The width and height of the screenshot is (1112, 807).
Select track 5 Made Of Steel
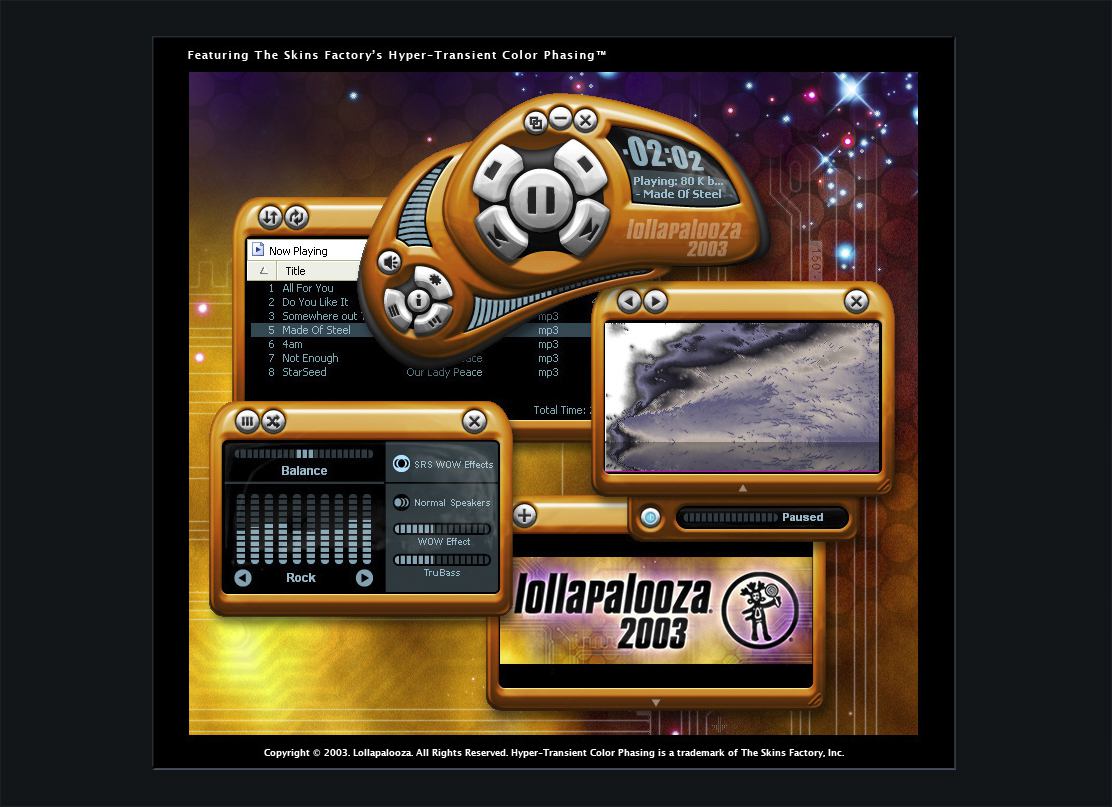[421, 330]
